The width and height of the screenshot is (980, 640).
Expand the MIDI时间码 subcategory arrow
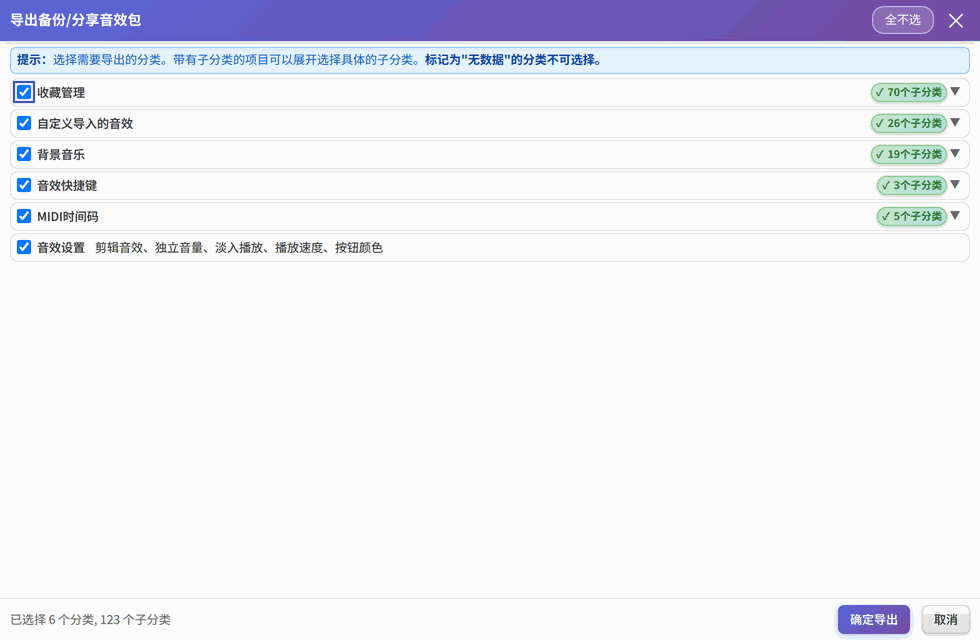955,216
